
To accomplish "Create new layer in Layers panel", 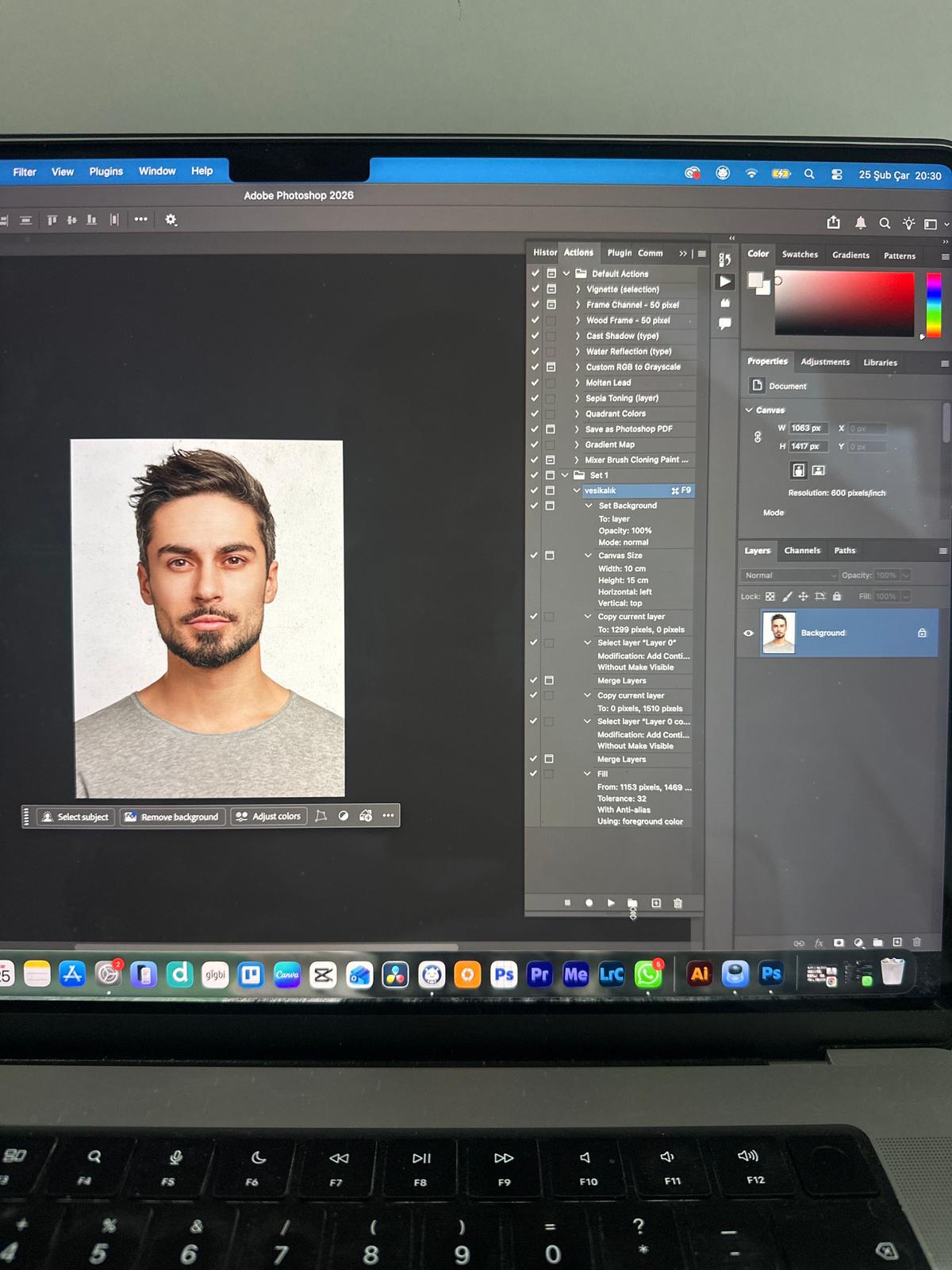I will click(x=897, y=942).
